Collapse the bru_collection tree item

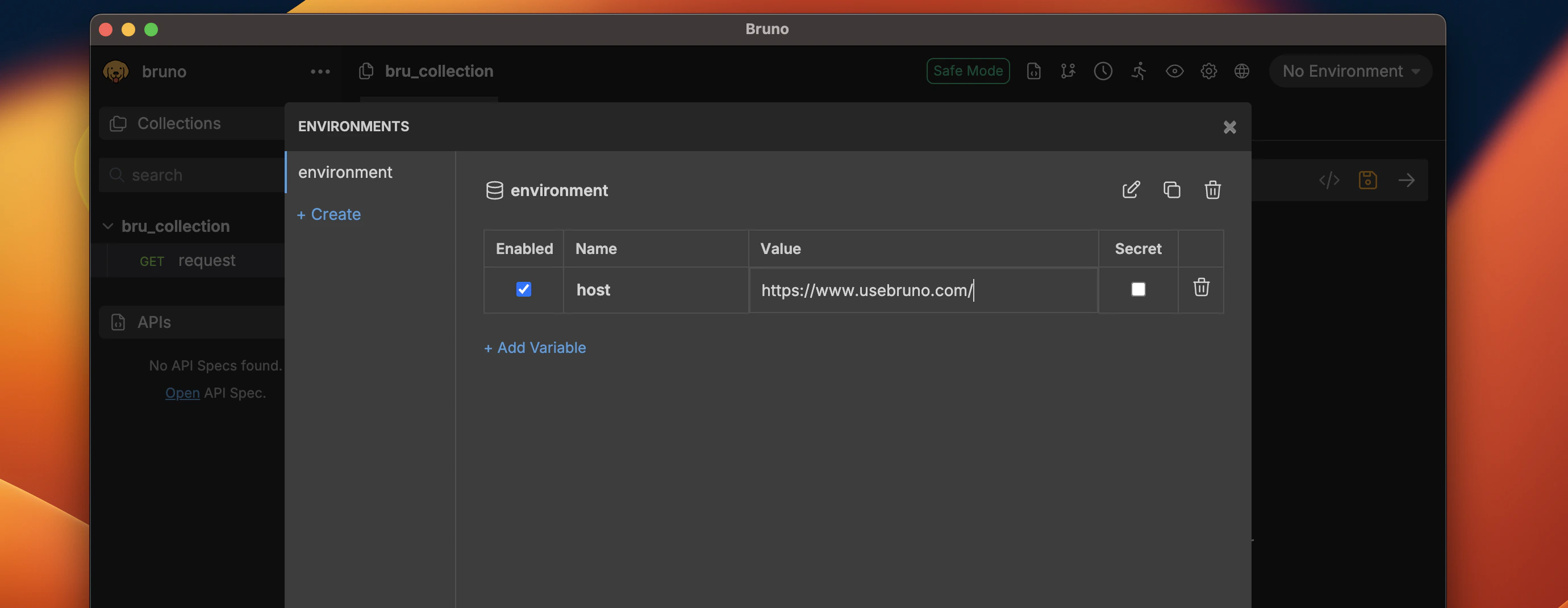coord(108,226)
